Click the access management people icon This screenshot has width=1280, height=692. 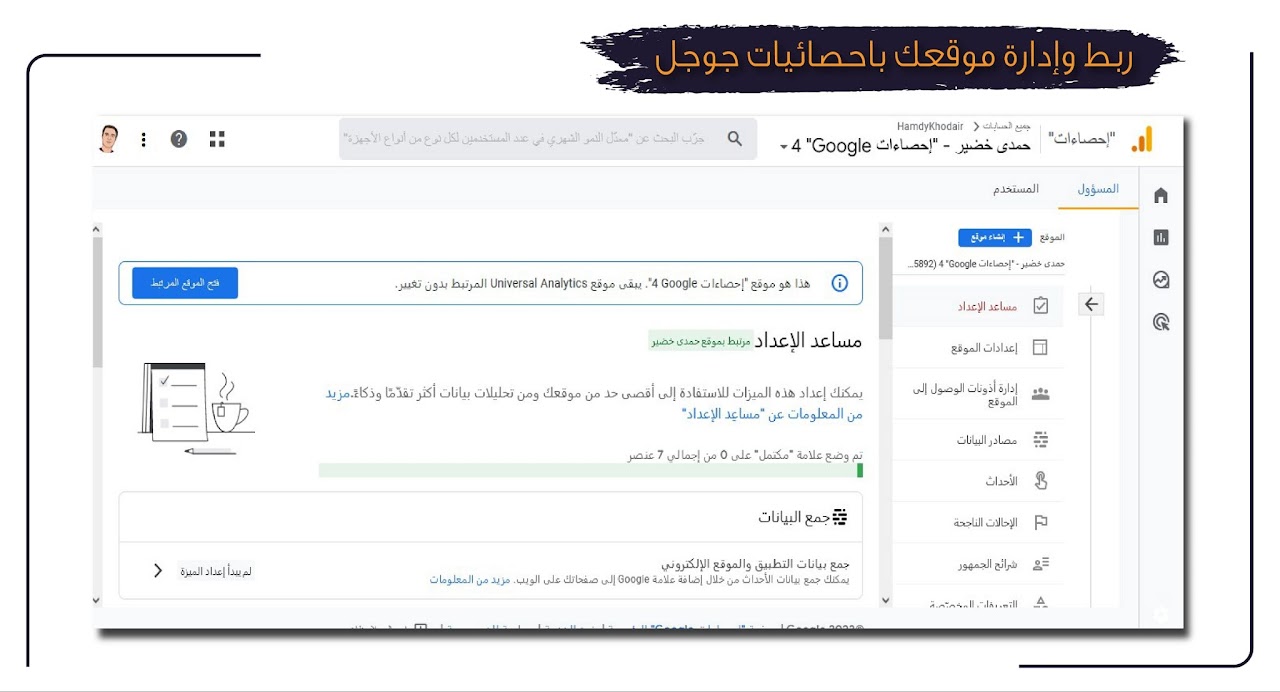(x=1040, y=394)
